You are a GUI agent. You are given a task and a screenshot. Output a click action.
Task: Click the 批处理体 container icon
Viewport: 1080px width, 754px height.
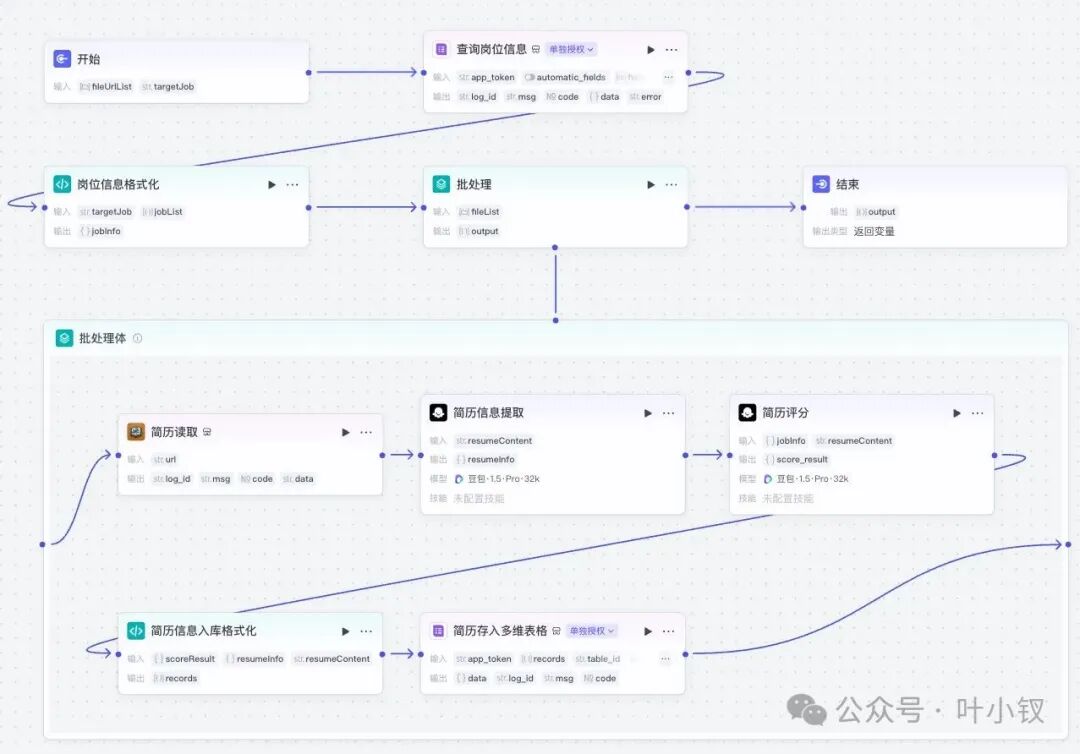pos(64,338)
